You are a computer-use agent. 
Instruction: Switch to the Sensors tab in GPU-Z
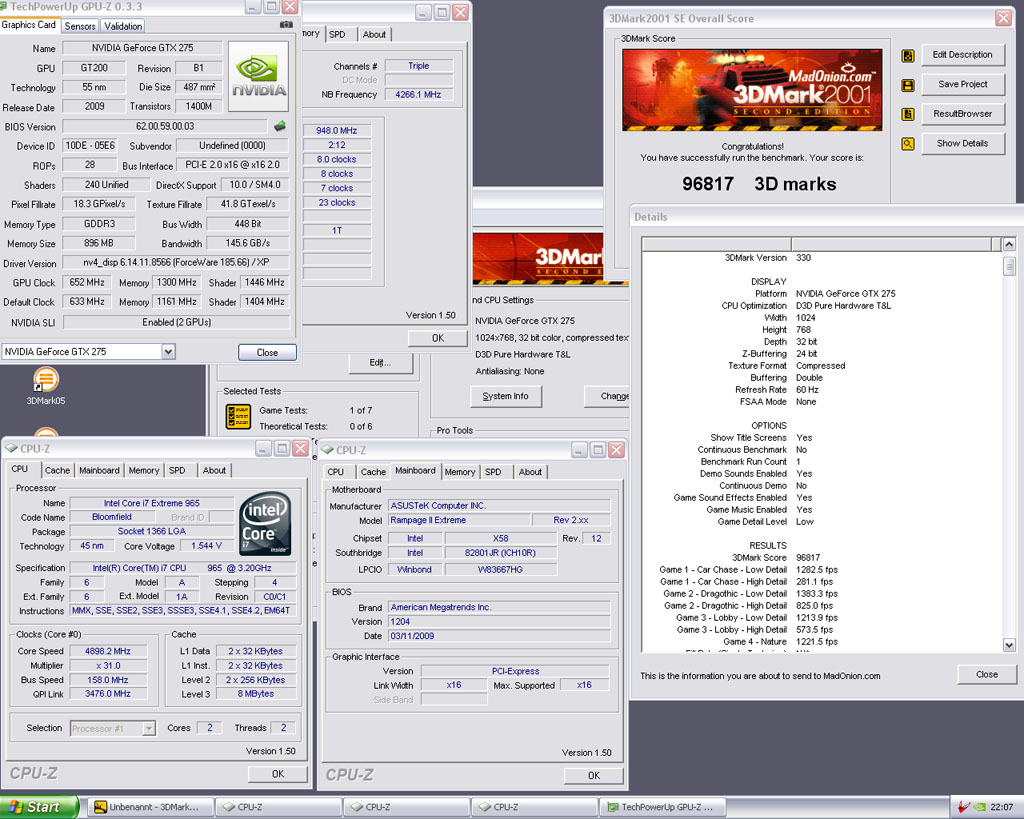click(x=80, y=26)
